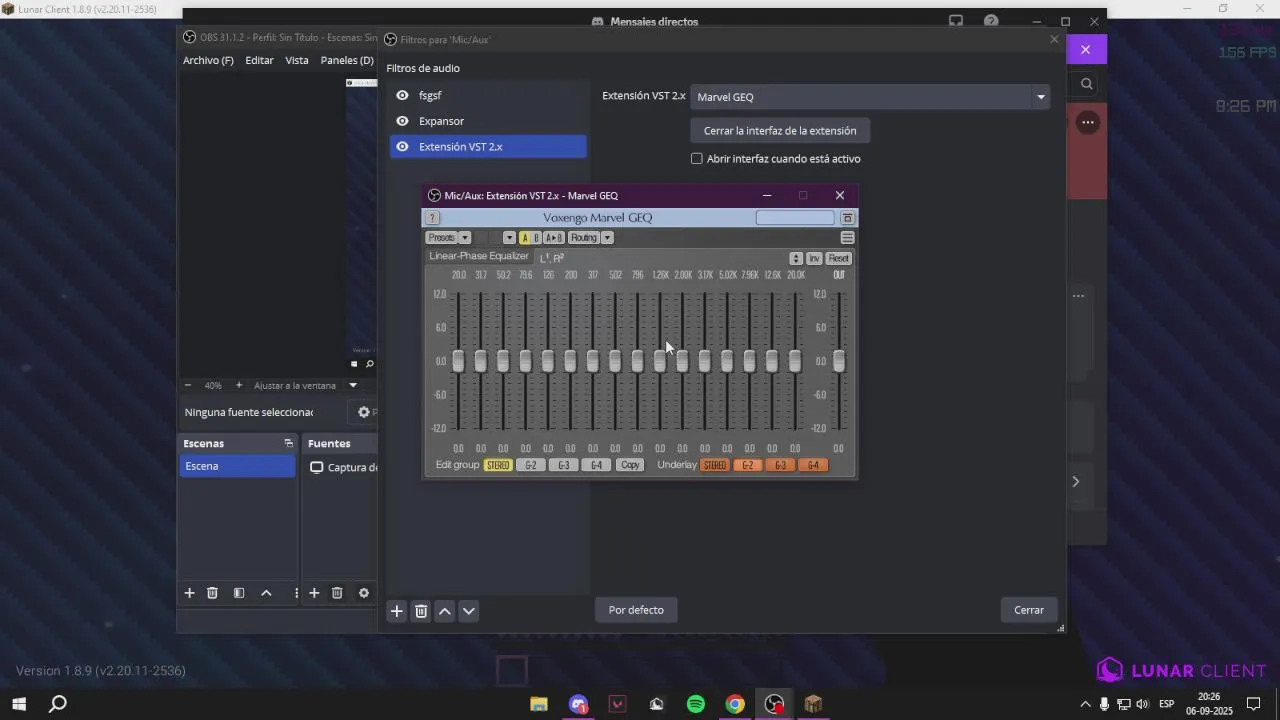Click the search icon in background window

pos(1087,84)
